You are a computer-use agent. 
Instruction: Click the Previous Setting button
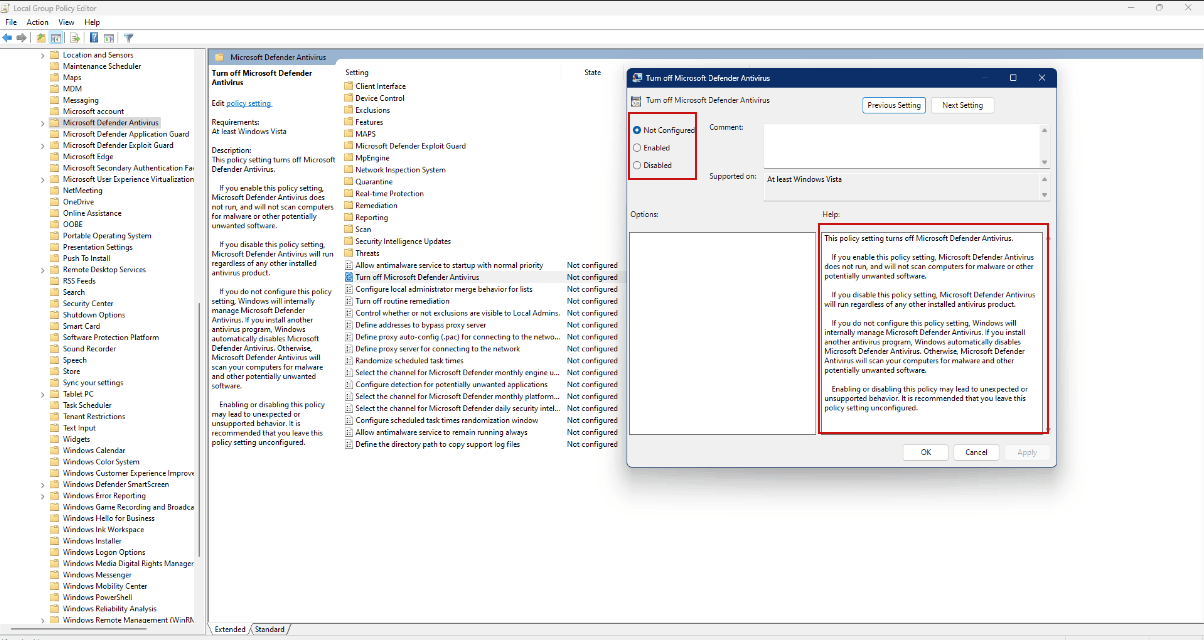point(894,105)
